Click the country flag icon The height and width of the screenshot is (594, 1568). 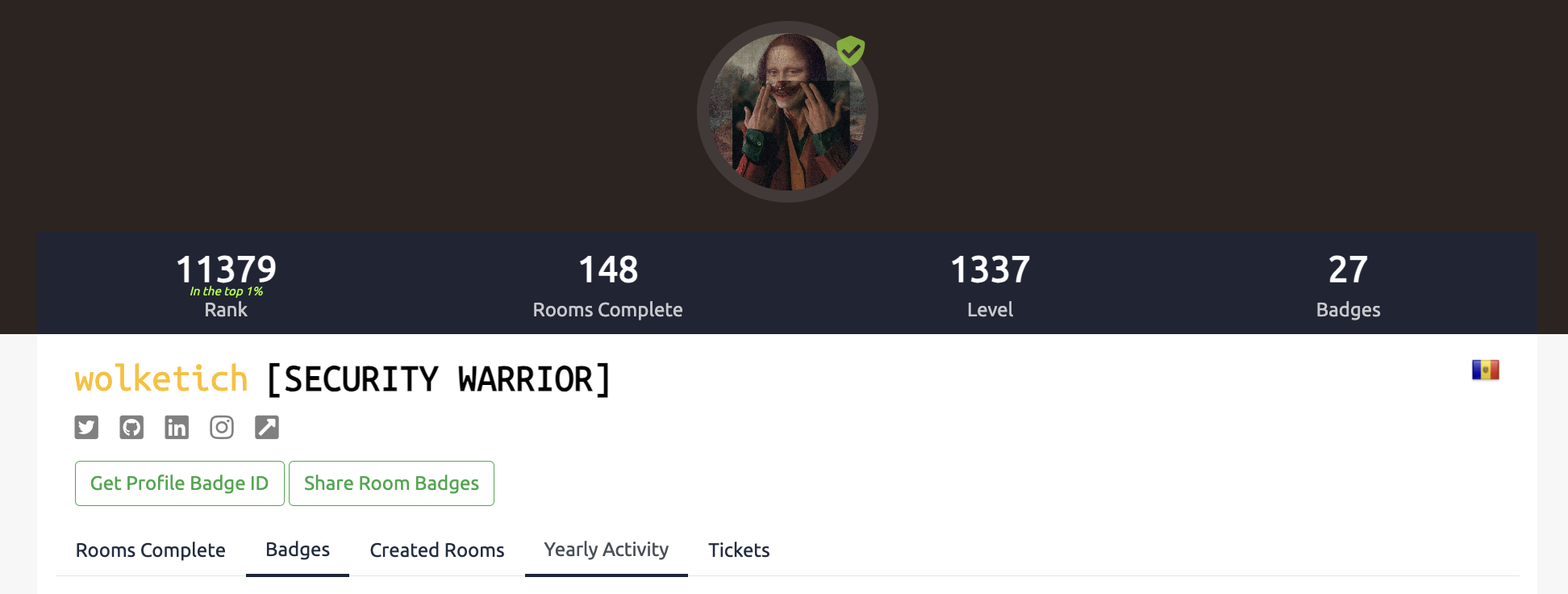[1485, 370]
